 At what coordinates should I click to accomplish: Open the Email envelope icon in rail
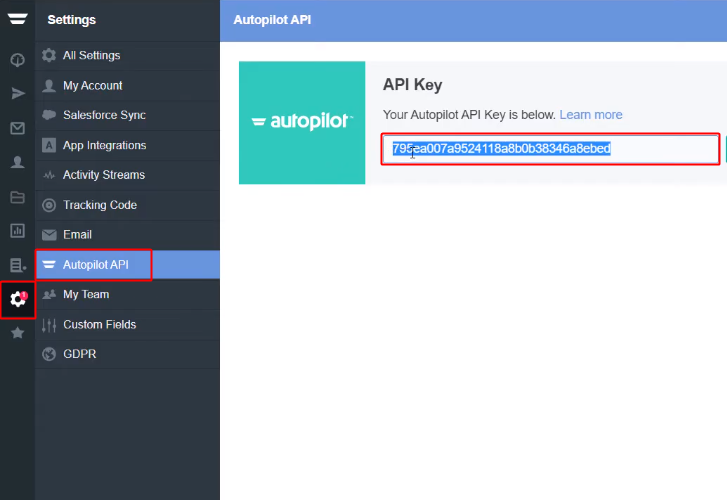[18, 128]
